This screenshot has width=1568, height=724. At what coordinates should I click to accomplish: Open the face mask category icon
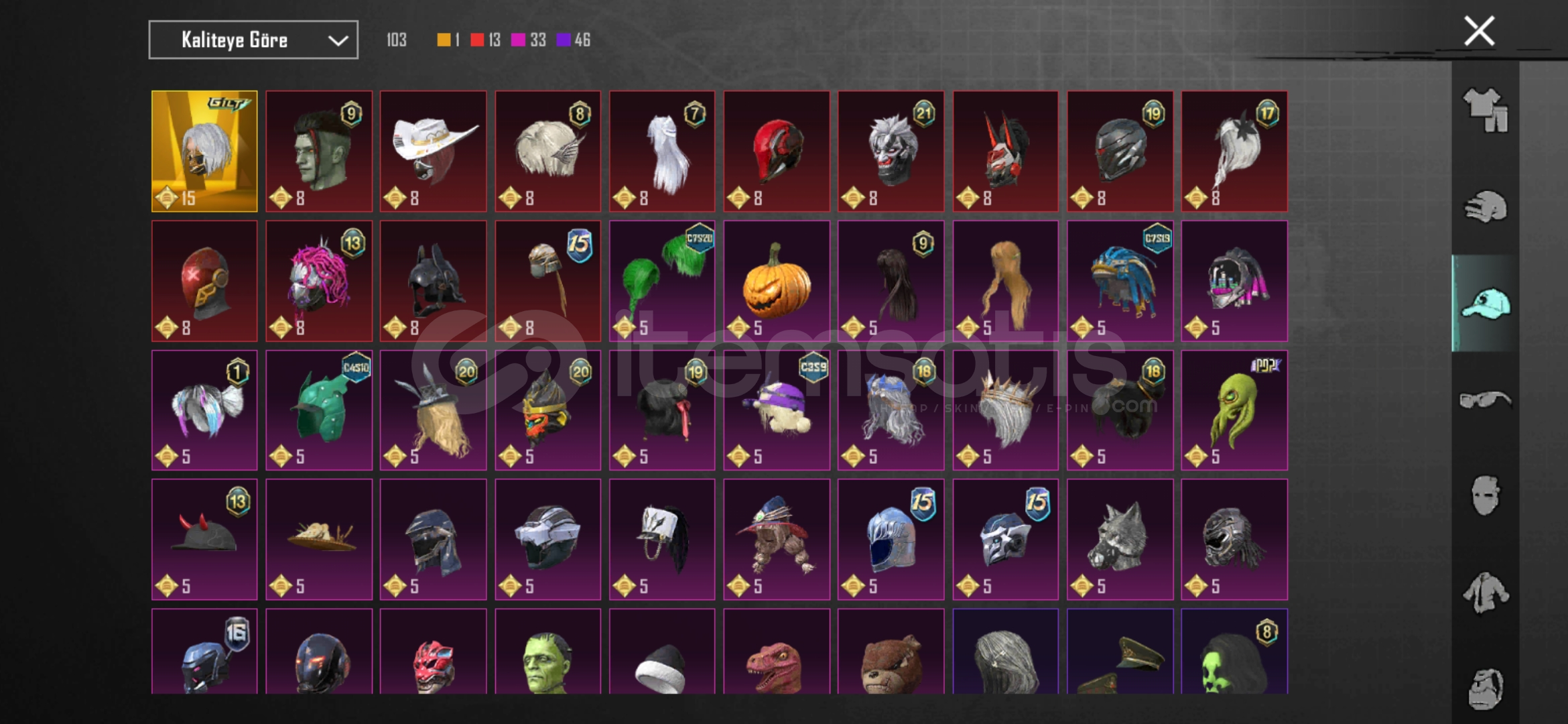coord(1485,496)
